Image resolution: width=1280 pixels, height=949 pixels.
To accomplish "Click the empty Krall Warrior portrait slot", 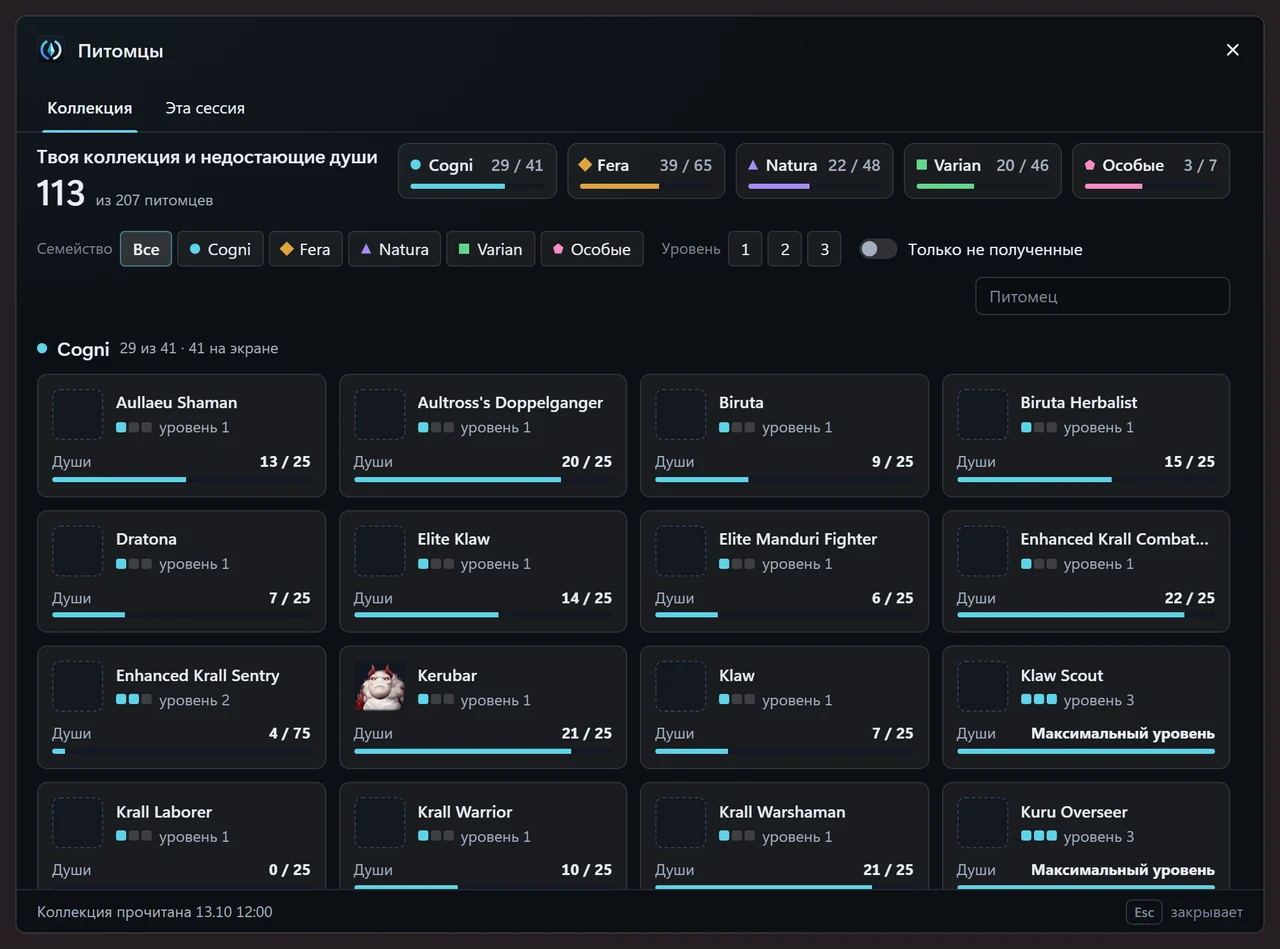I will coord(380,823).
